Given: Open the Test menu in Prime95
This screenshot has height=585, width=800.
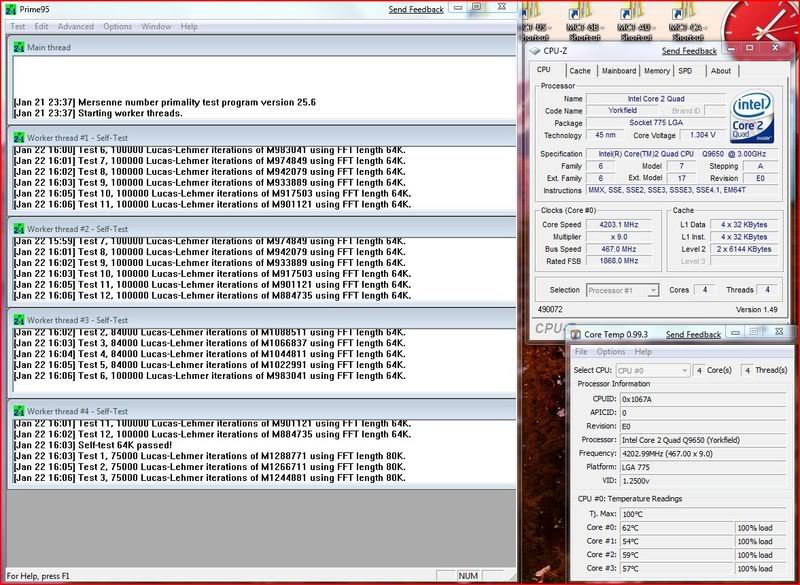Looking at the screenshot, I should click(17, 26).
